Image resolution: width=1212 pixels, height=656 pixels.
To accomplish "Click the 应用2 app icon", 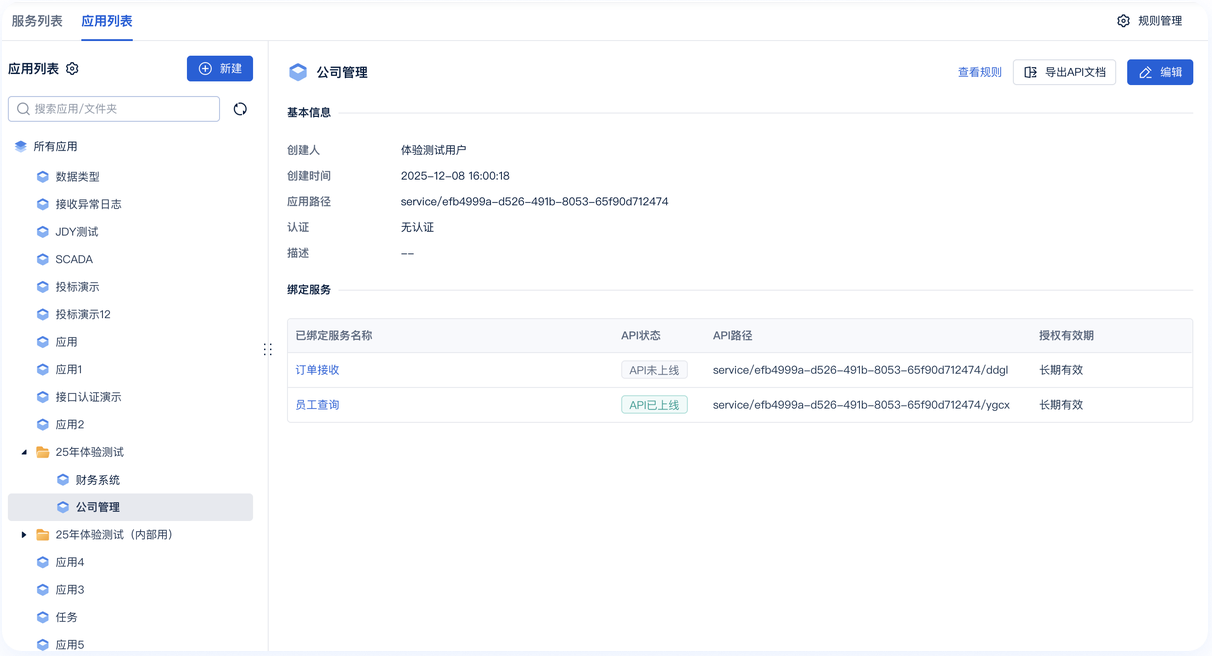I will click(x=43, y=424).
